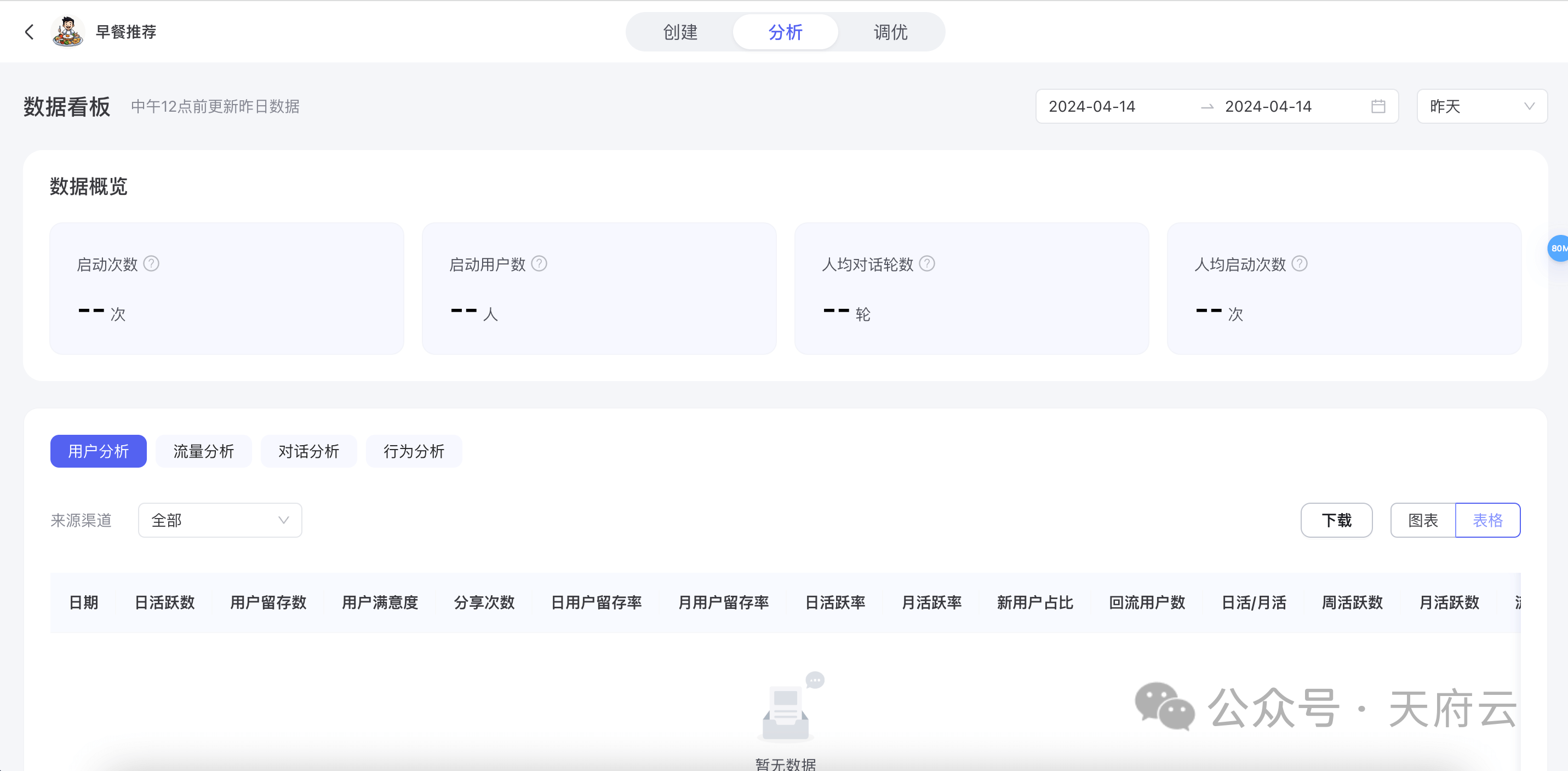The width and height of the screenshot is (1568, 771).
Task: Select the 流量分析 tab
Action: pyautogui.click(x=203, y=452)
